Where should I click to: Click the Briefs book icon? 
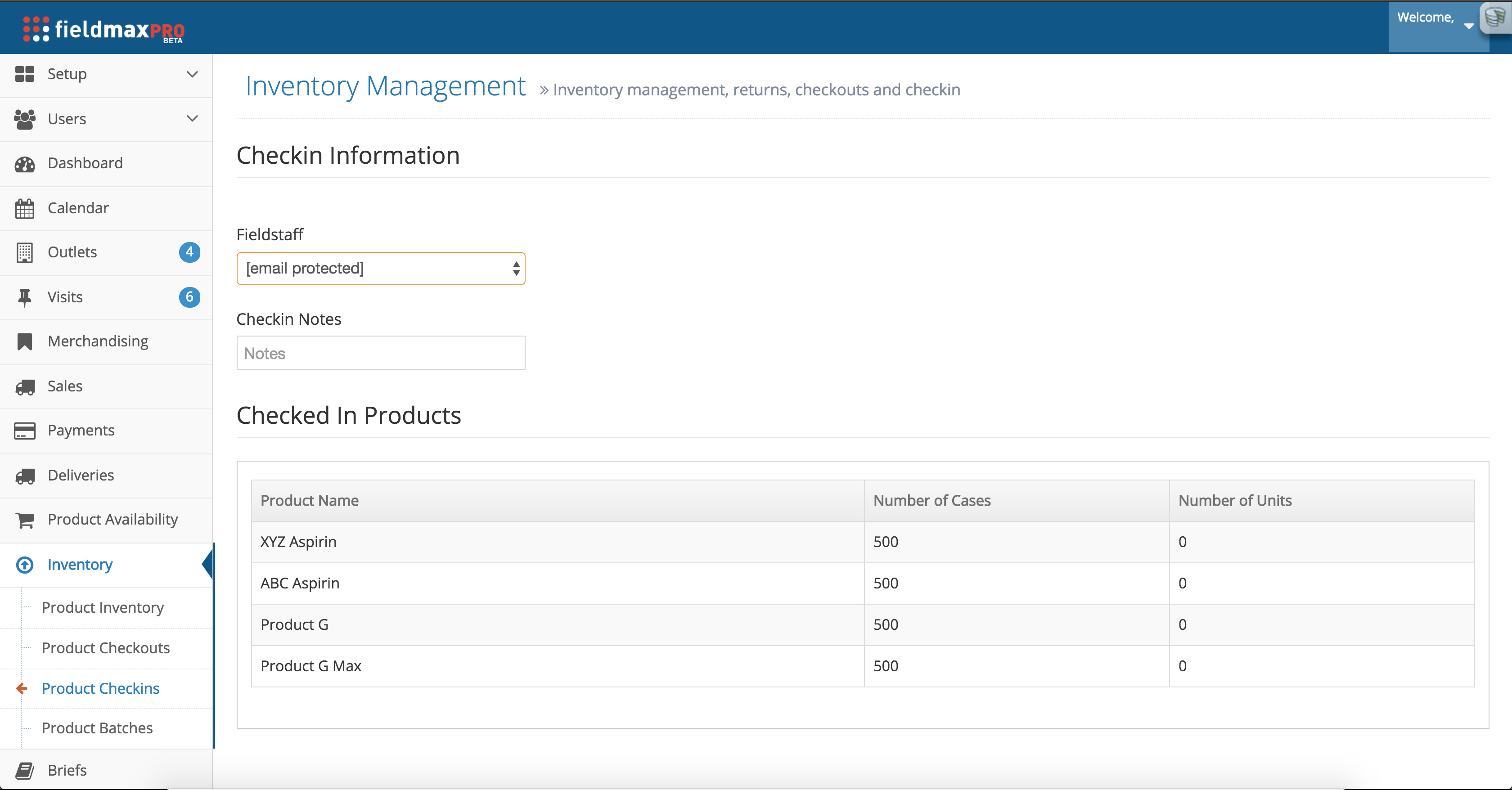tap(25, 770)
